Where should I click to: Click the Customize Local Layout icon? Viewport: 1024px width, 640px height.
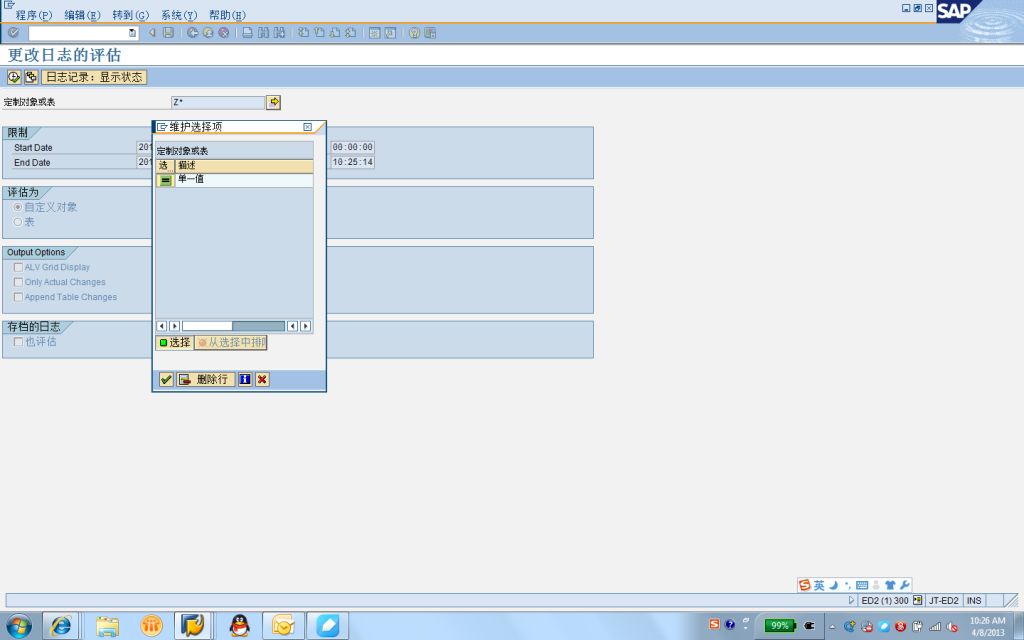[x=430, y=33]
